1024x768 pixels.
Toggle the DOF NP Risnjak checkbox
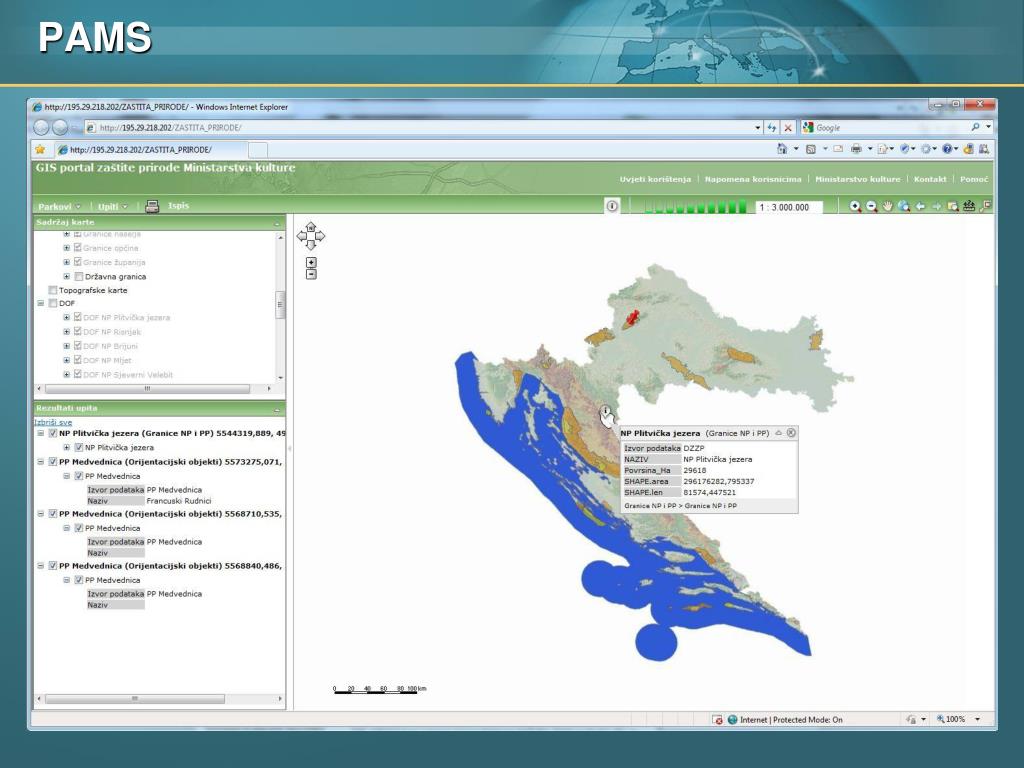pyautogui.click(x=78, y=331)
